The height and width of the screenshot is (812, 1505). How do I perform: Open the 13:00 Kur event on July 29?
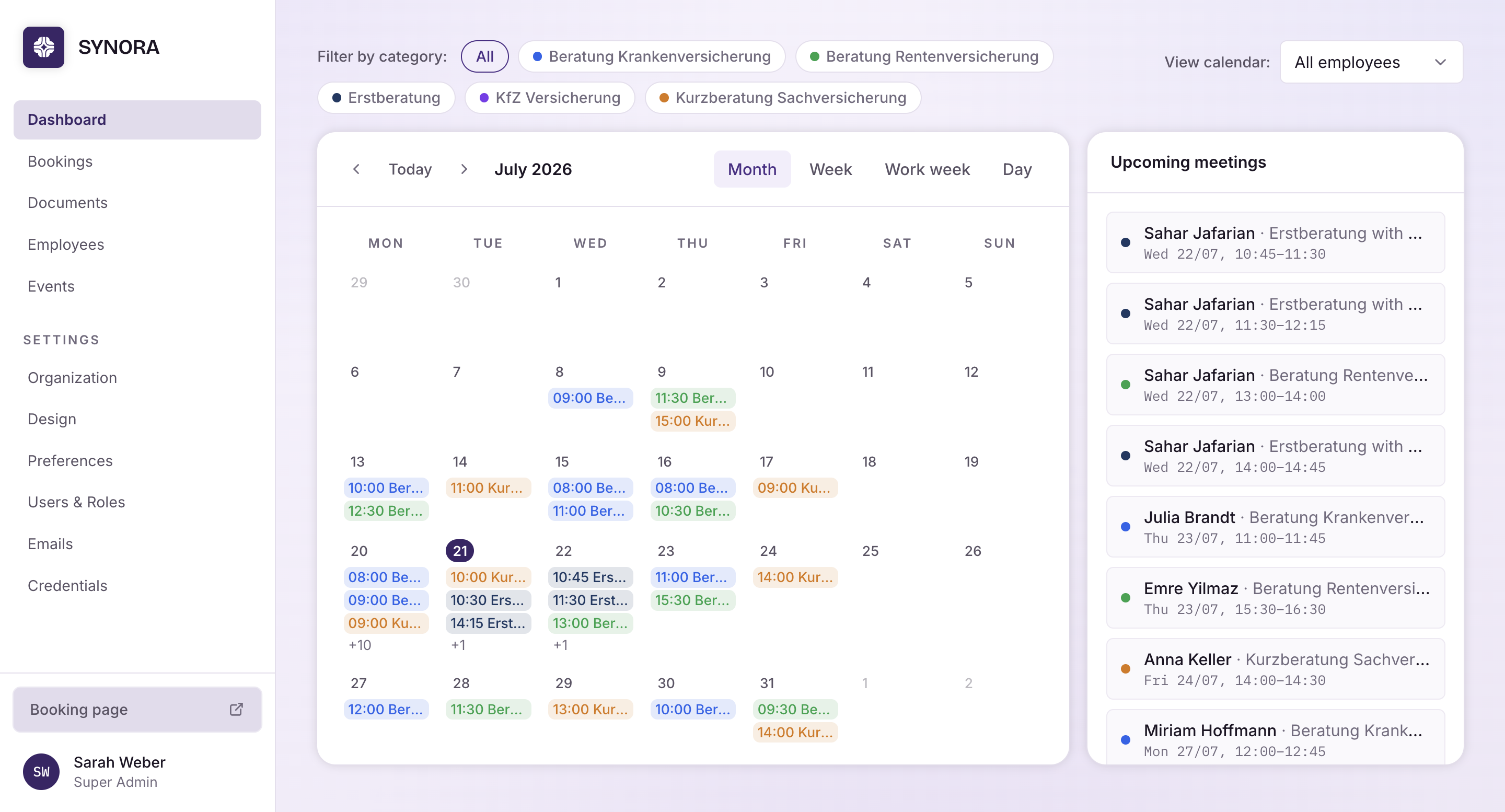[590, 709]
